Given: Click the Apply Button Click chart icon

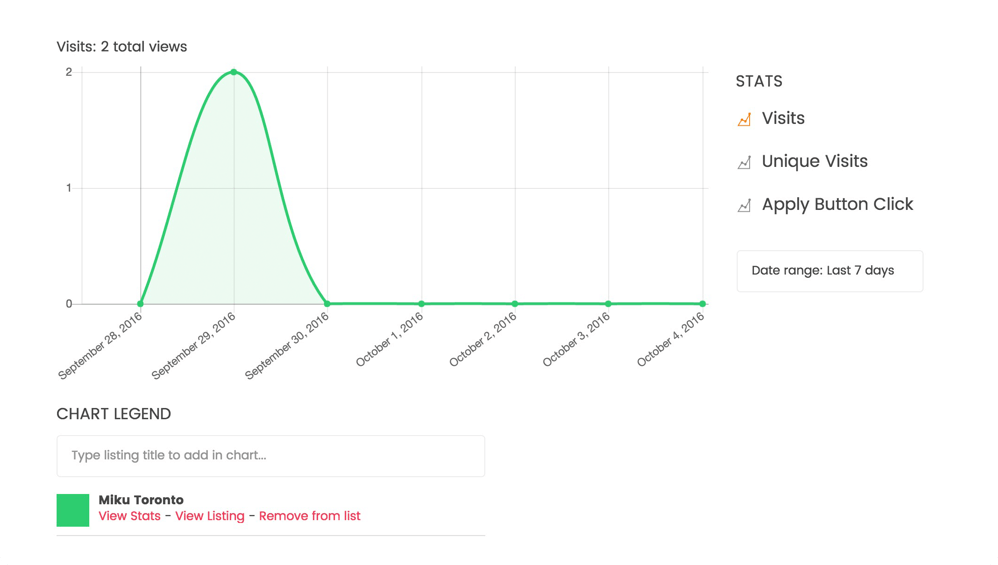Looking at the screenshot, I should [x=744, y=206].
